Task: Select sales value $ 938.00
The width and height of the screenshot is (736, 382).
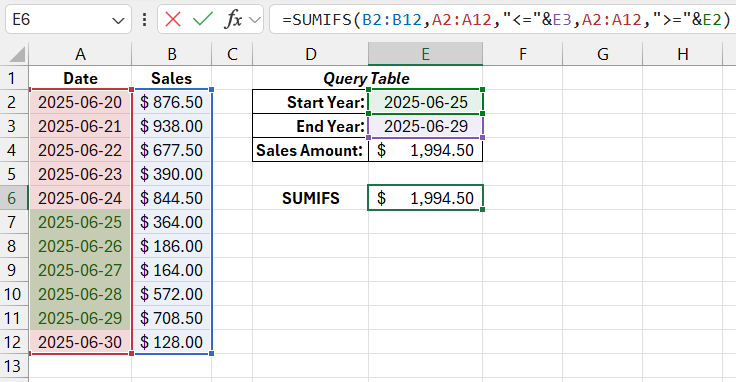Action: (x=172, y=126)
